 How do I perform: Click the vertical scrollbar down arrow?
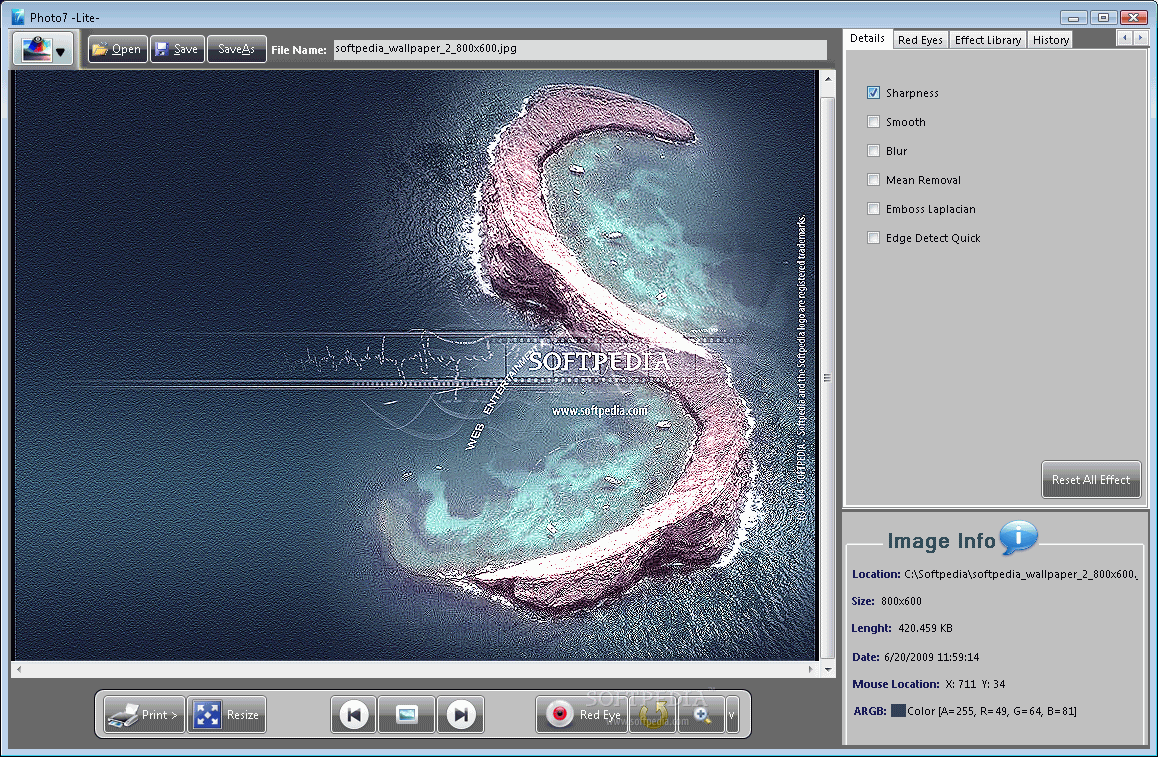[827, 669]
